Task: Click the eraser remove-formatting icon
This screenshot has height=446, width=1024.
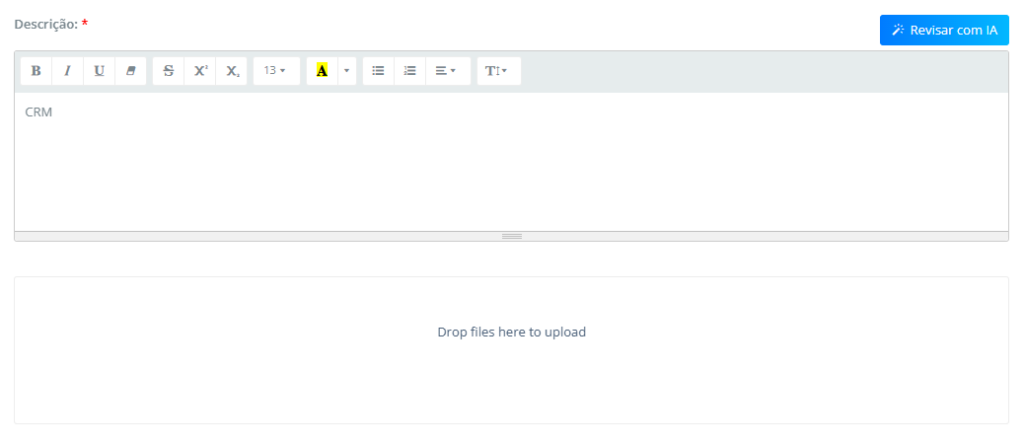Action: (x=130, y=71)
